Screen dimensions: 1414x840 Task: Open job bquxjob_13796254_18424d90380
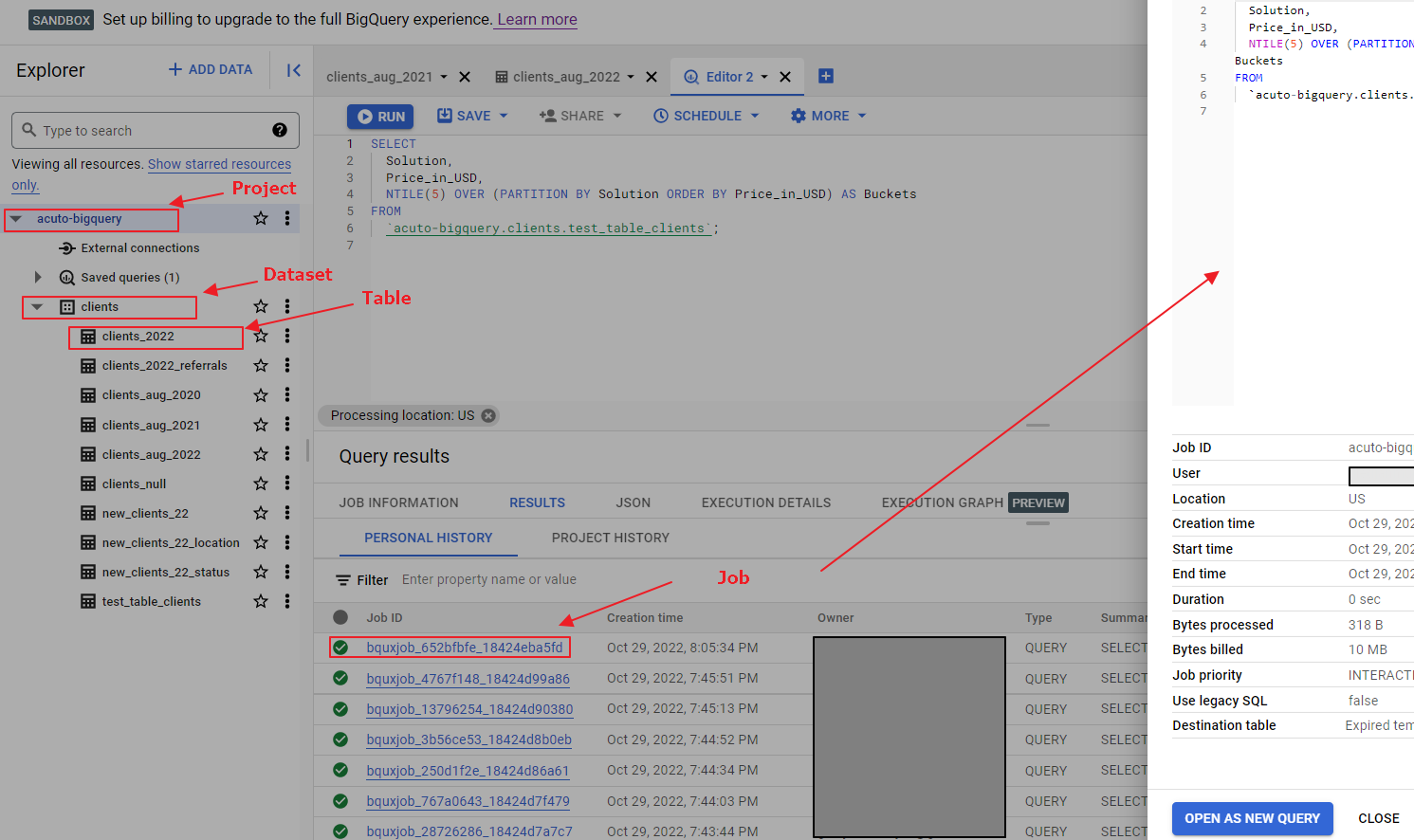coord(469,709)
